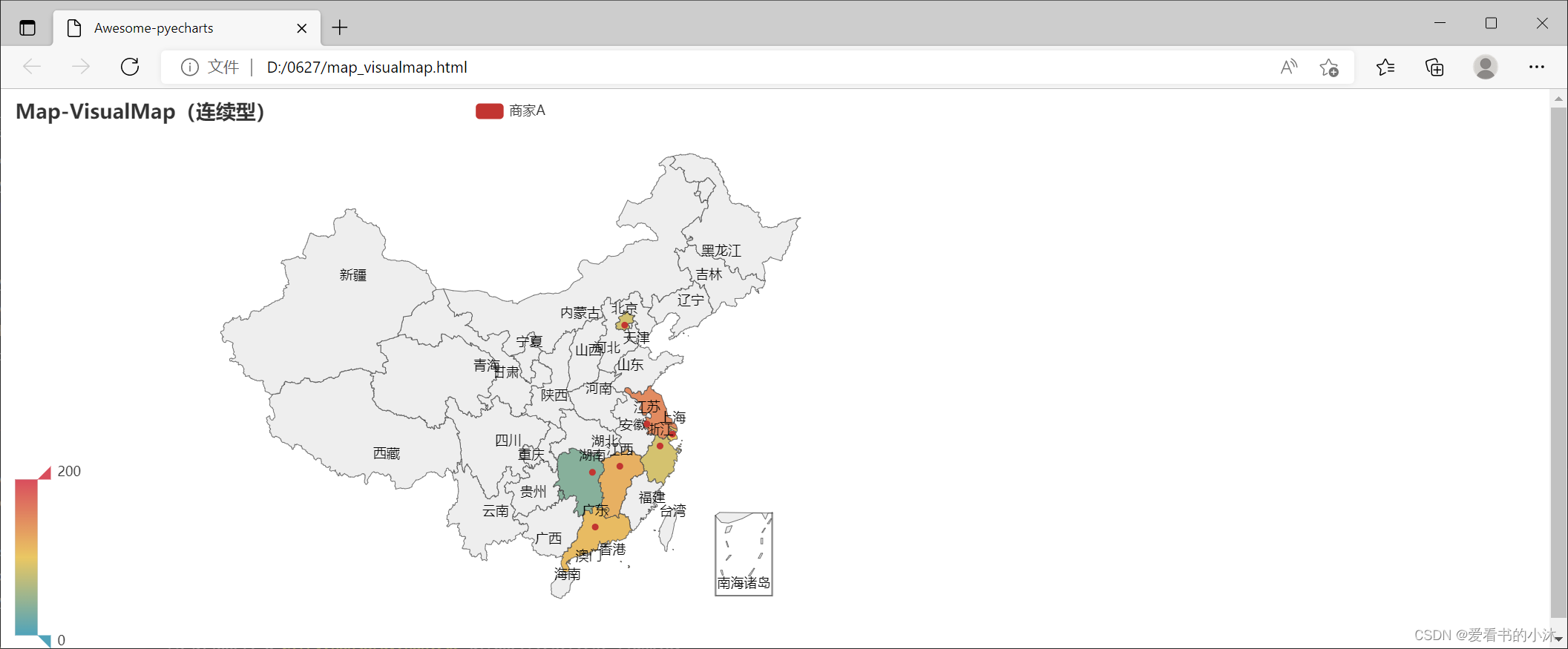Minimize the browser window
The width and height of the screenshot is (1568, 649).
pyautogui.click(x=1440, y=23)
